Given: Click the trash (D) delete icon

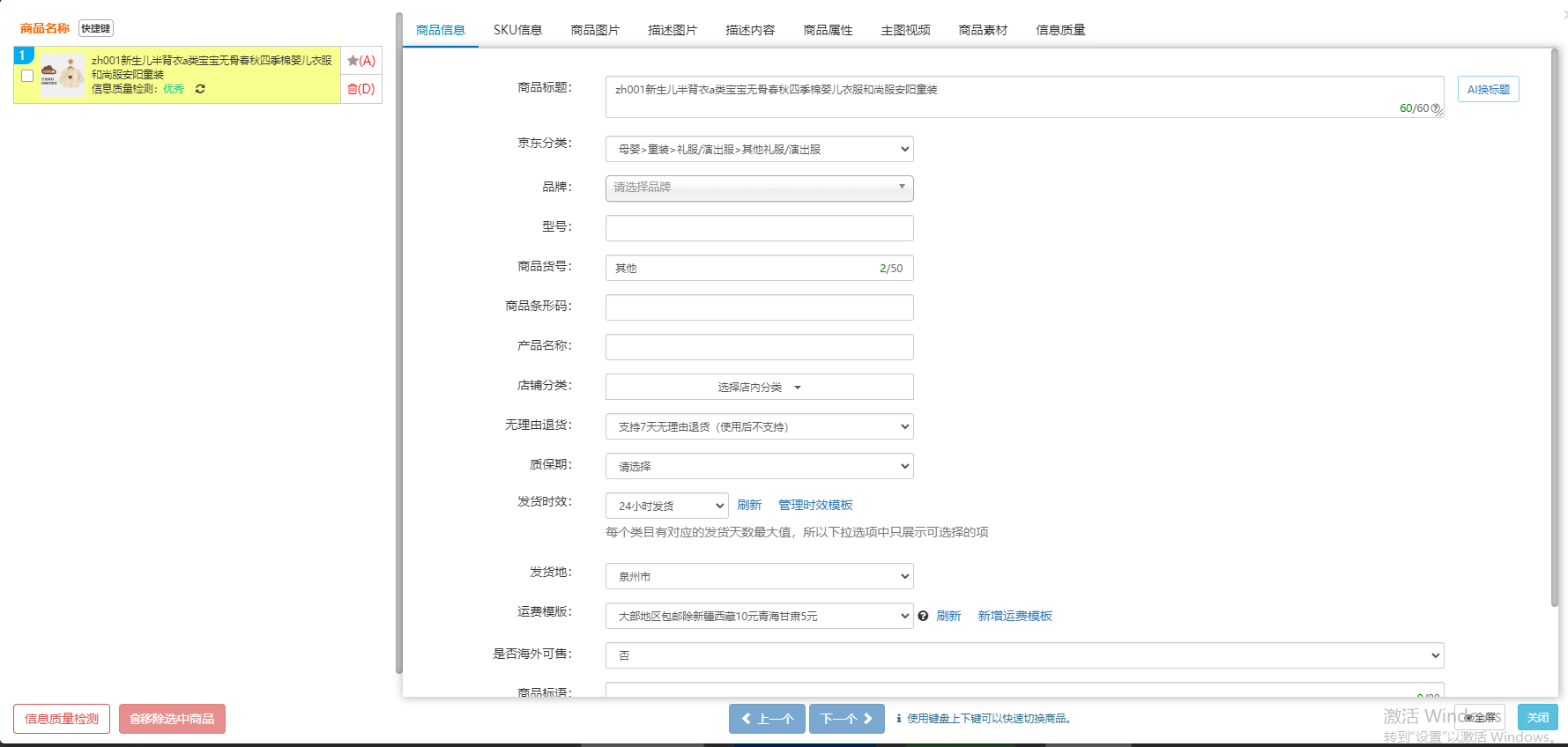Looking at the screenshot, I should pos(360,89).
